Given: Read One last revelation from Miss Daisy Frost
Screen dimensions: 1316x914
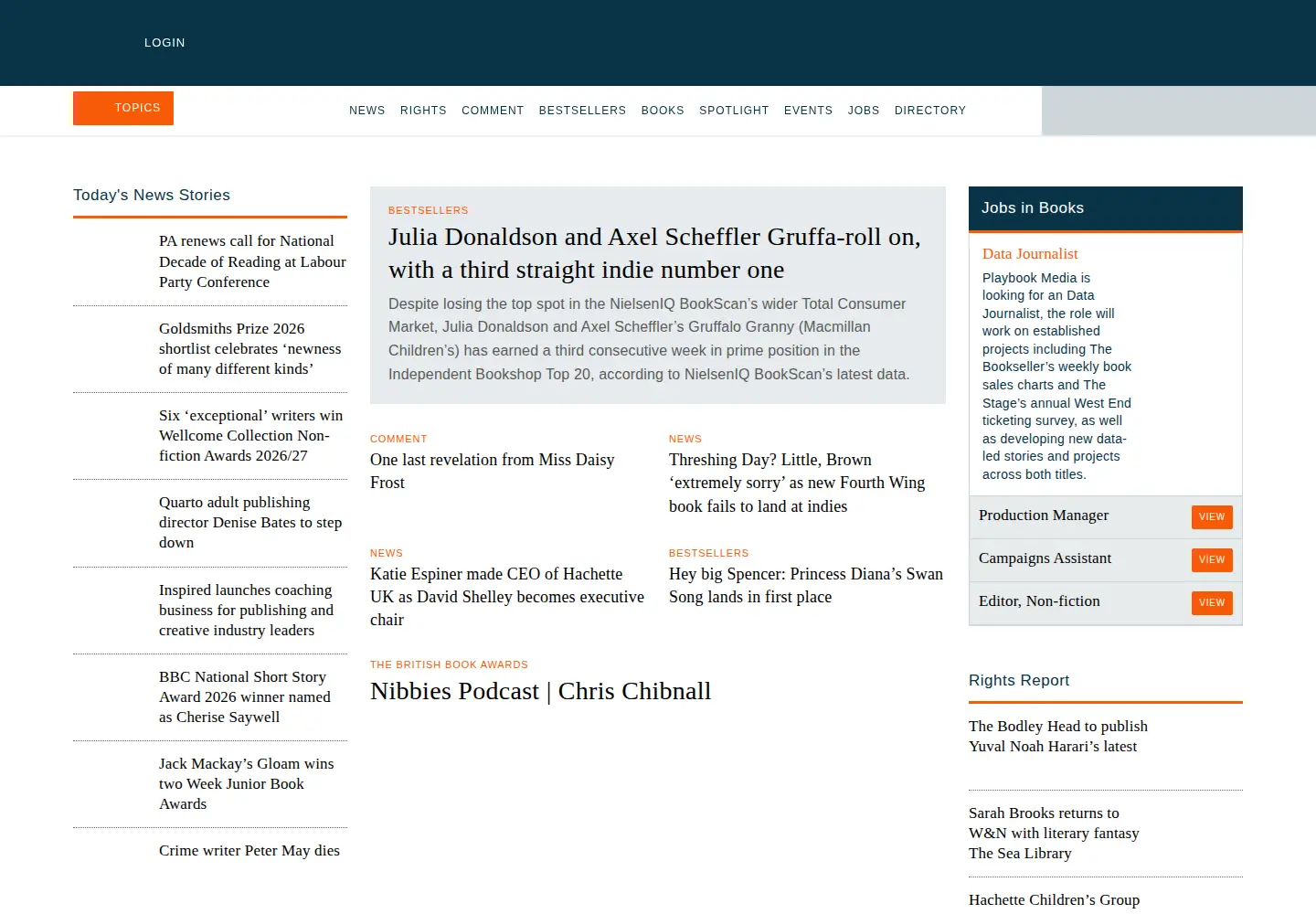Looking at the screenshot, I should pyautogui.click(x=493, y=471).
